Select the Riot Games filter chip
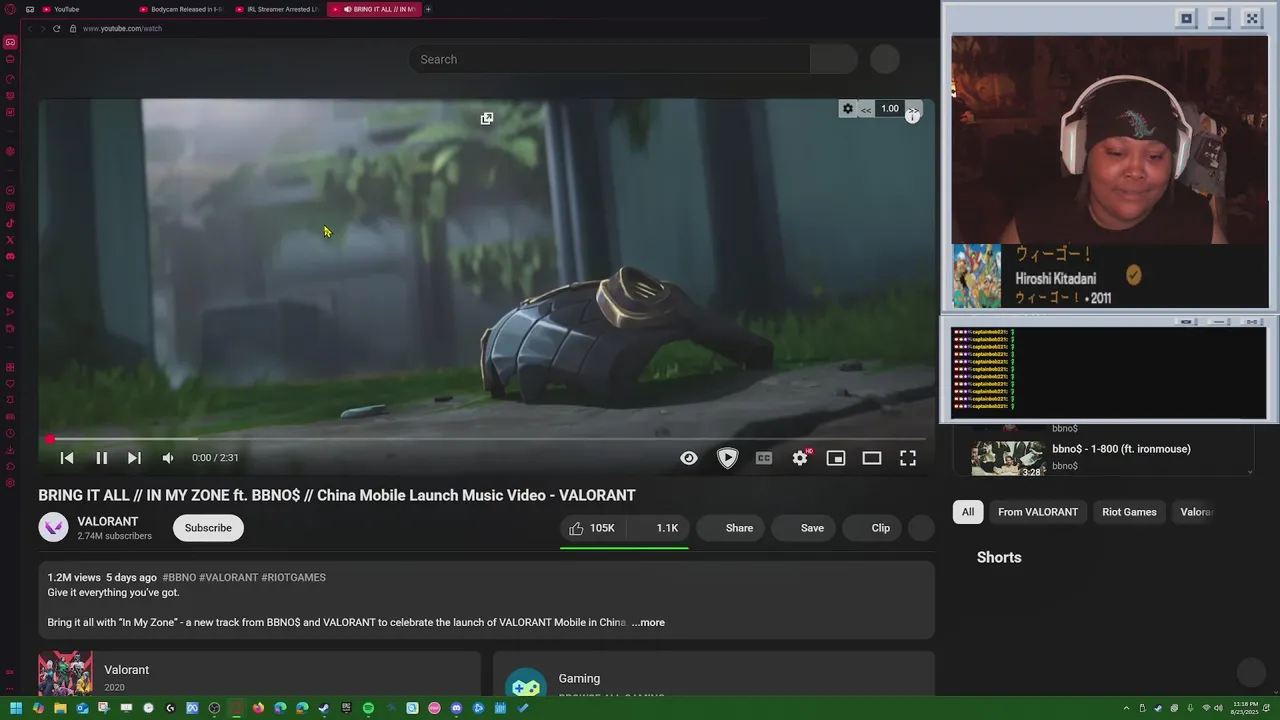Image resolution: width=1280 pixels, height=720 pixels. (x=1129, y=512)
